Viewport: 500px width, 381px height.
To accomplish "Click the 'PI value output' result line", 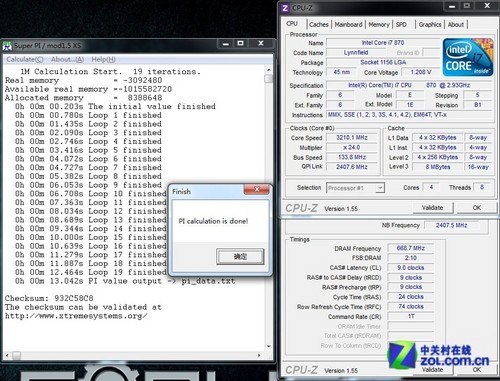I will click(125, 281).
